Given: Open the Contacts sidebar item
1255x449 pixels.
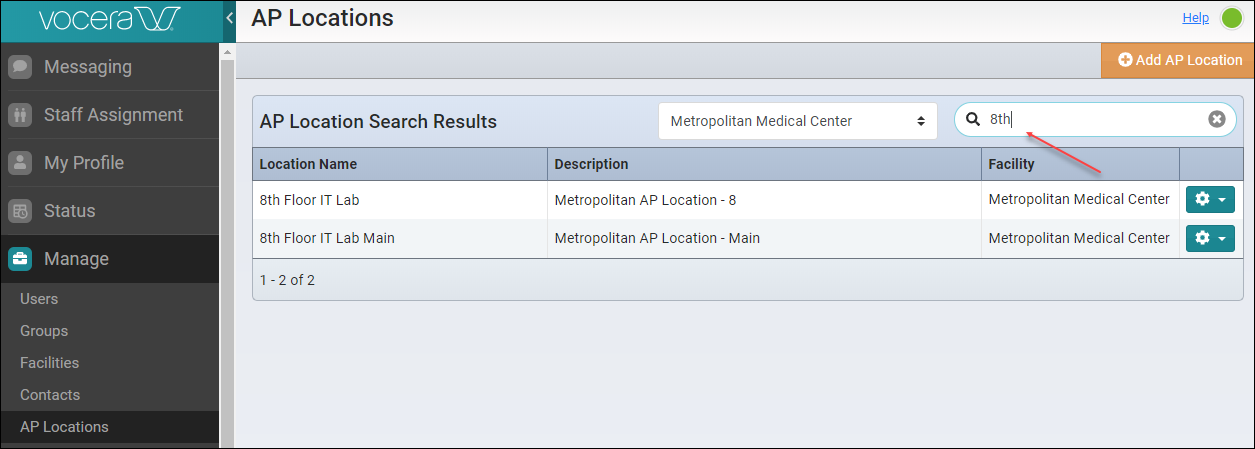Looking at the screenshot, I should [50, 395].
